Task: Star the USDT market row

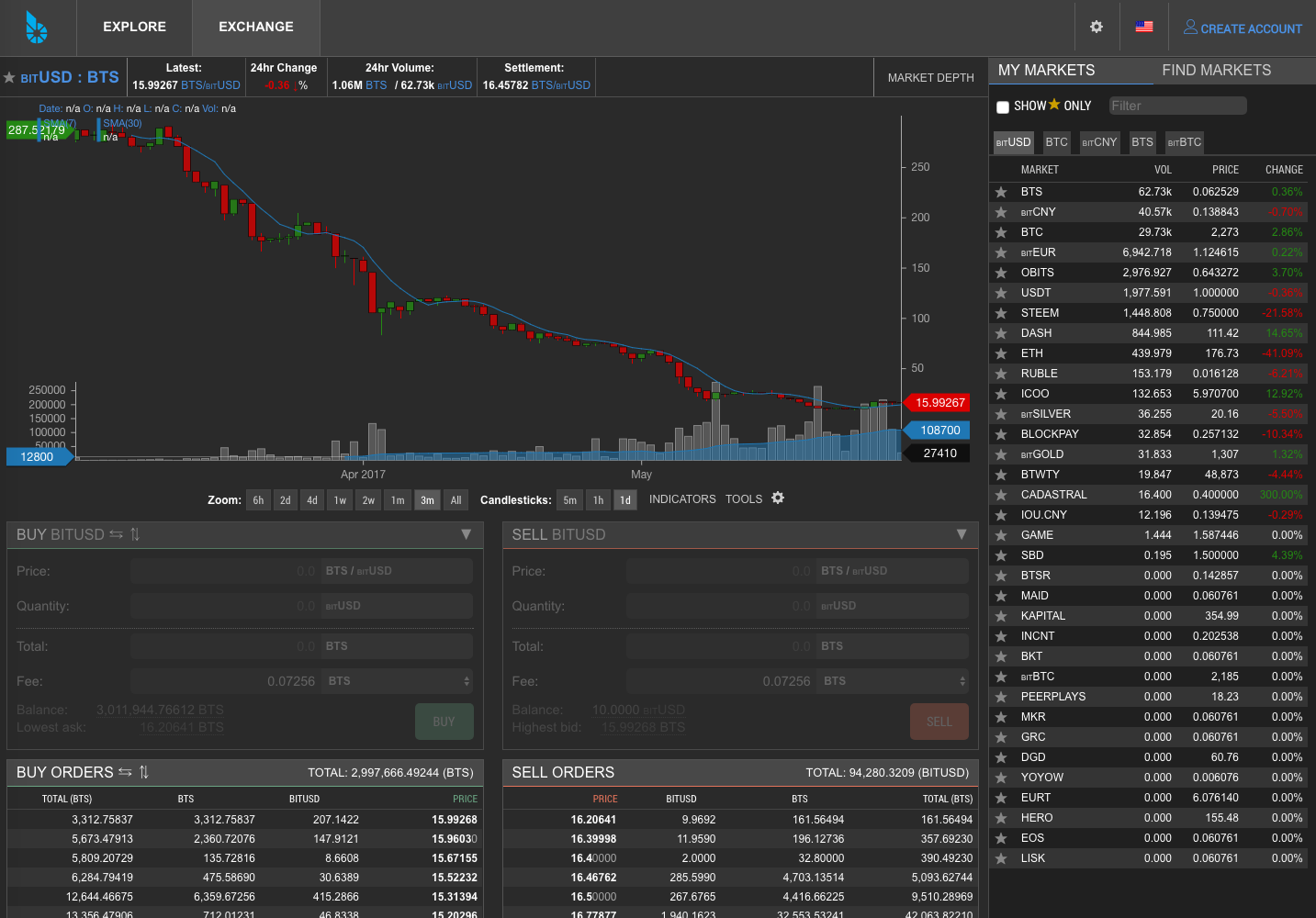Action: tap(1001, 293)
